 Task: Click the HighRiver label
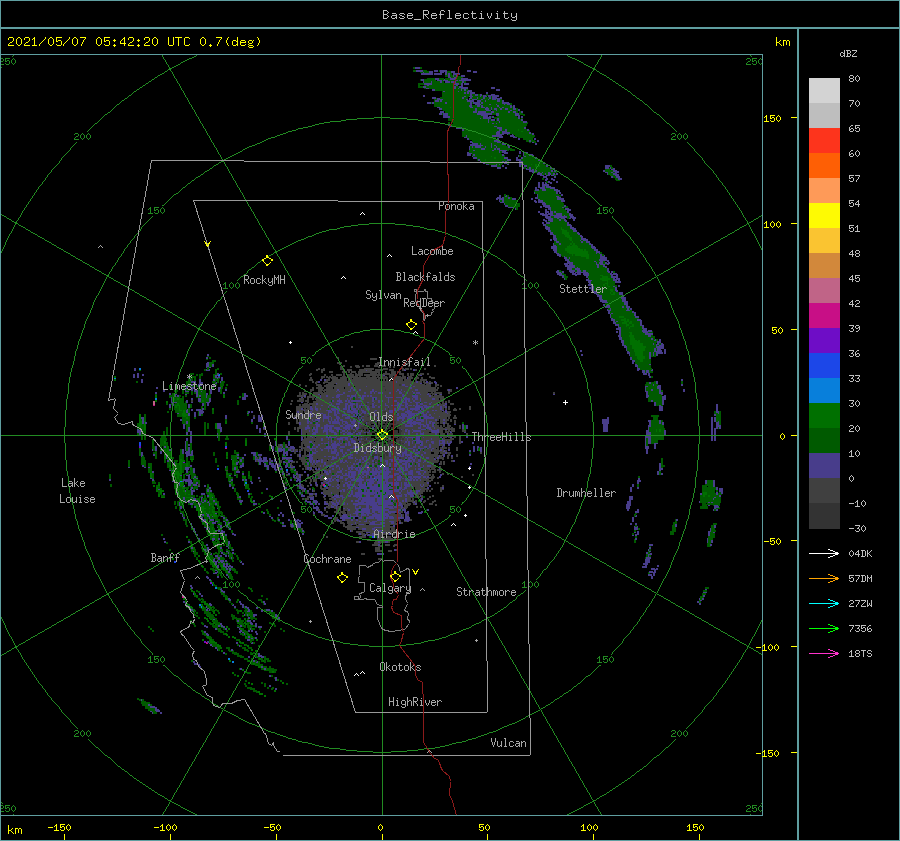click(415, 702)
